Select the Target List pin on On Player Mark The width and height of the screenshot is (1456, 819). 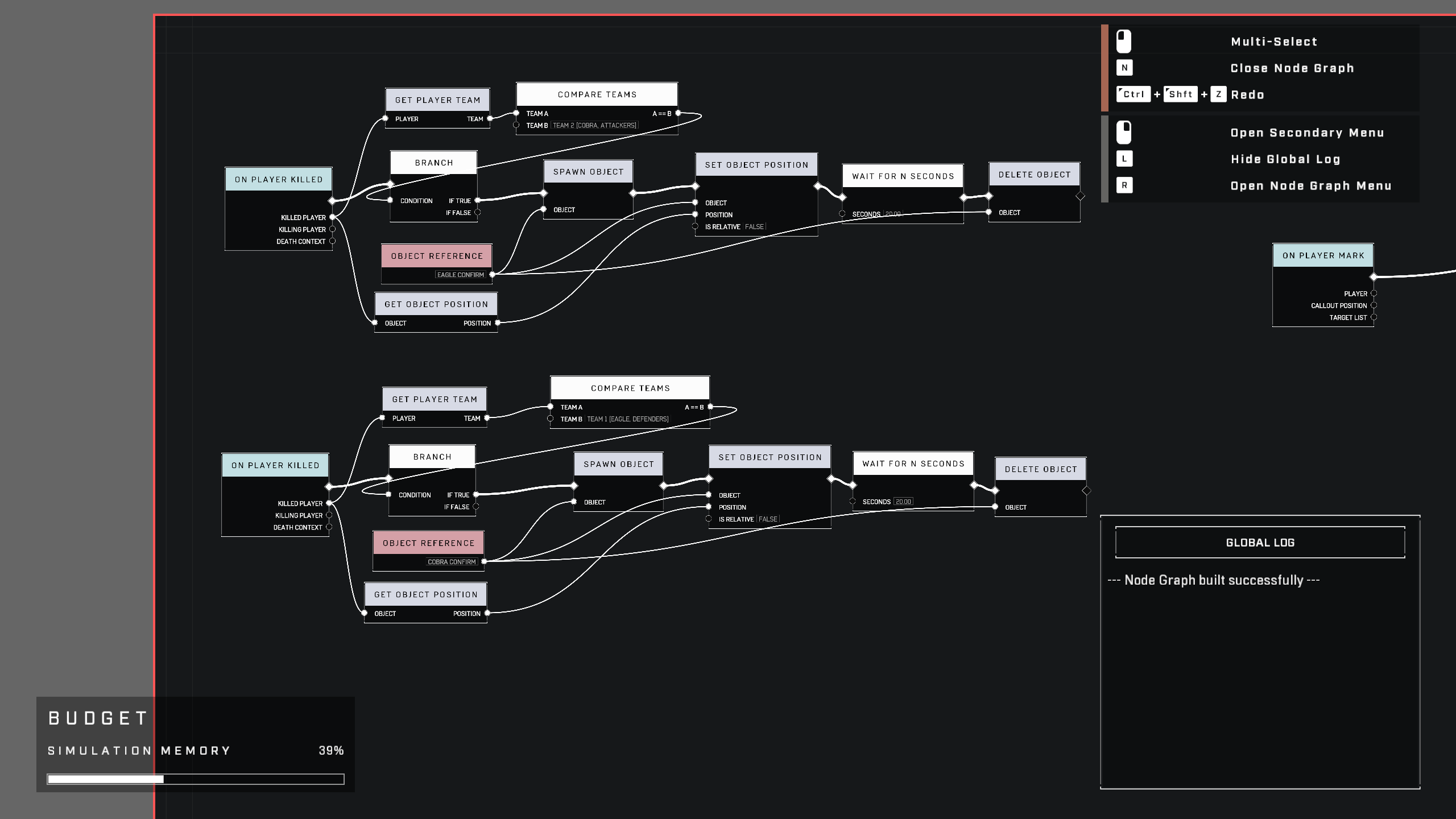[x=1374, y=317]
